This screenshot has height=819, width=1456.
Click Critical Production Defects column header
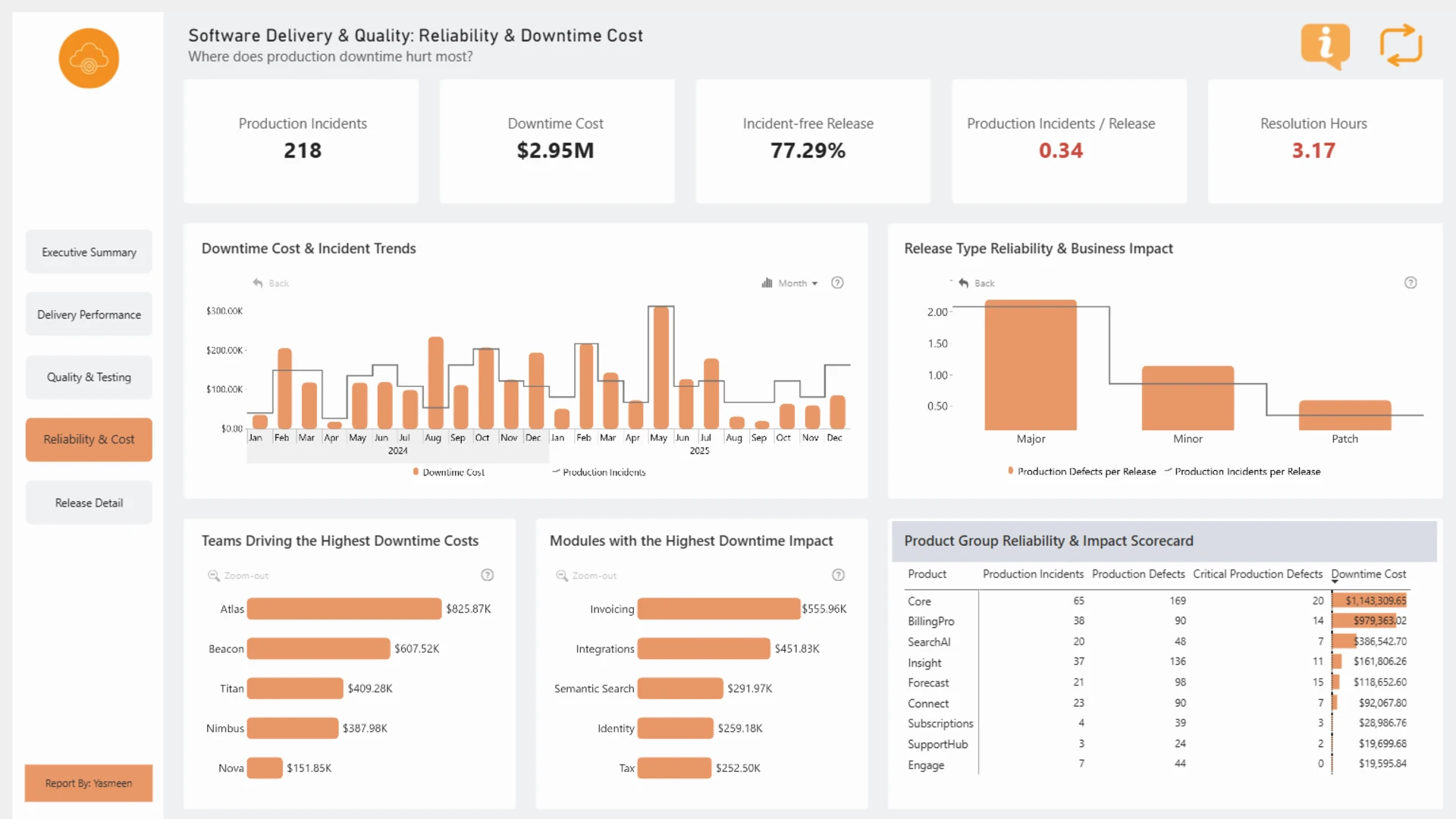[1257, 574]
